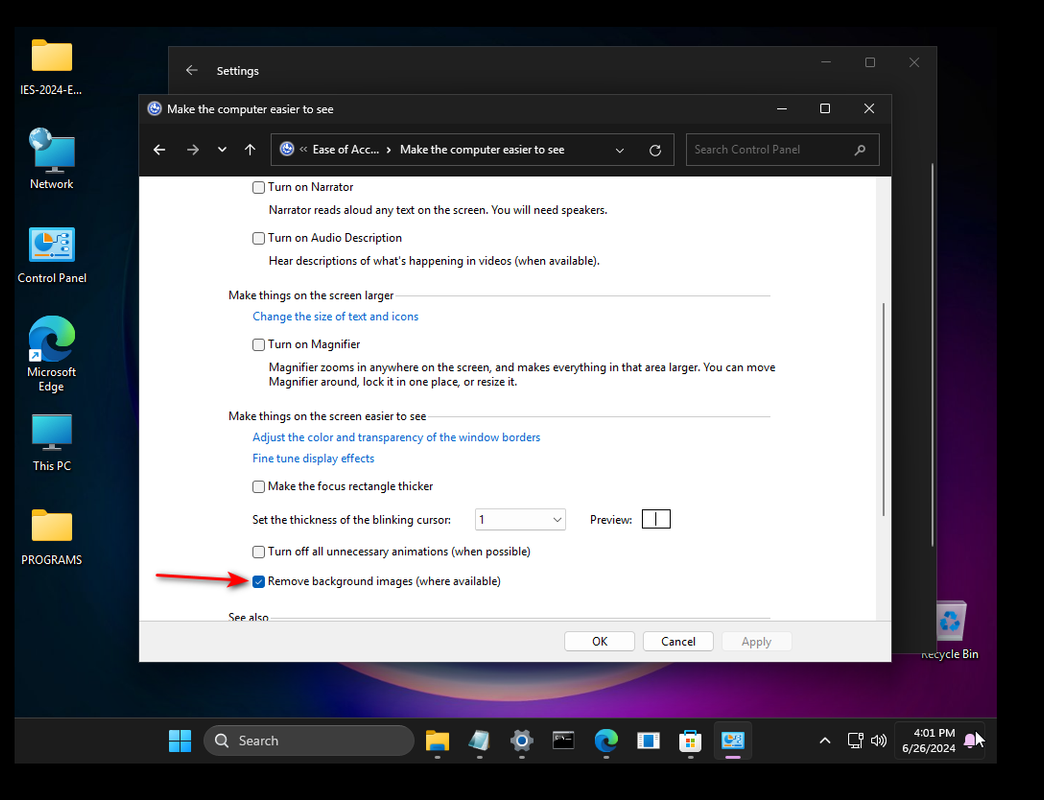Click the Control Panel window title icon
Viewport: 1044px width, 800px height.
click(154, 108)
